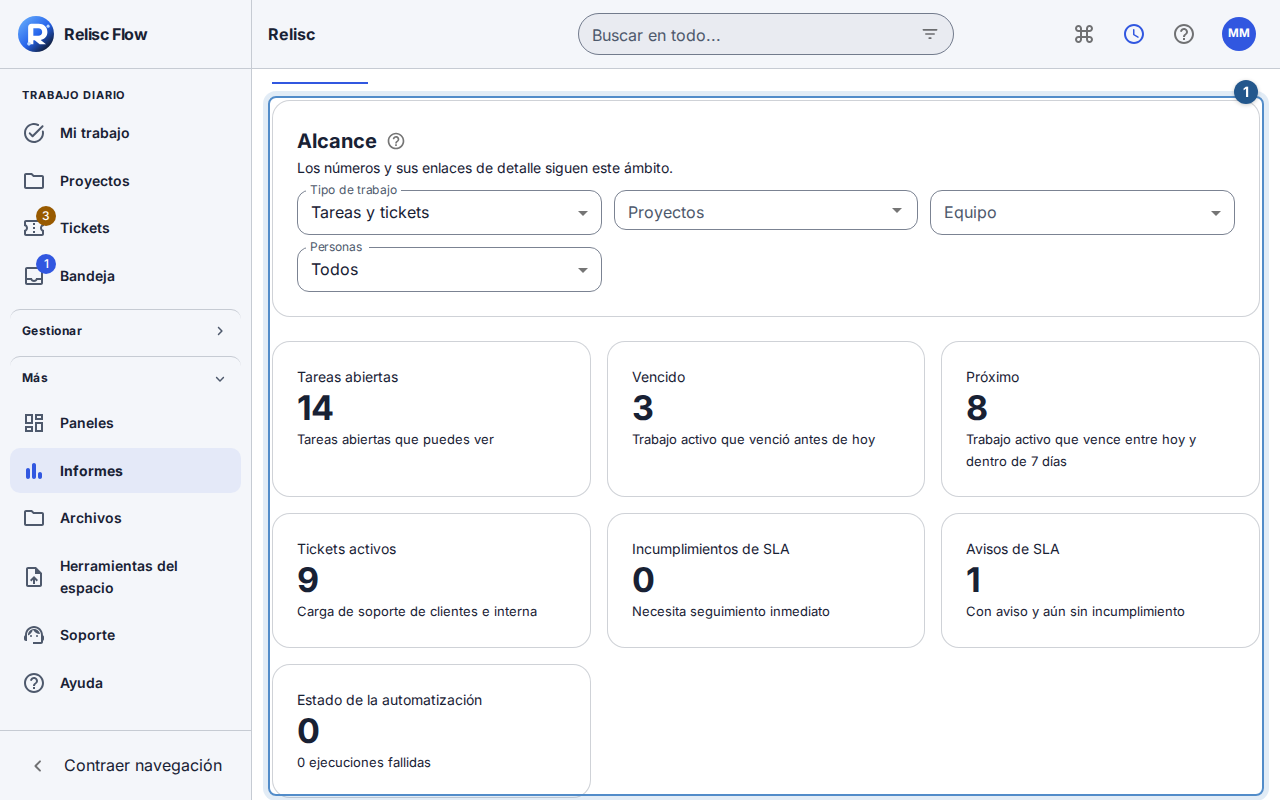Select Archivos label in sidebar

click(91, 518)
